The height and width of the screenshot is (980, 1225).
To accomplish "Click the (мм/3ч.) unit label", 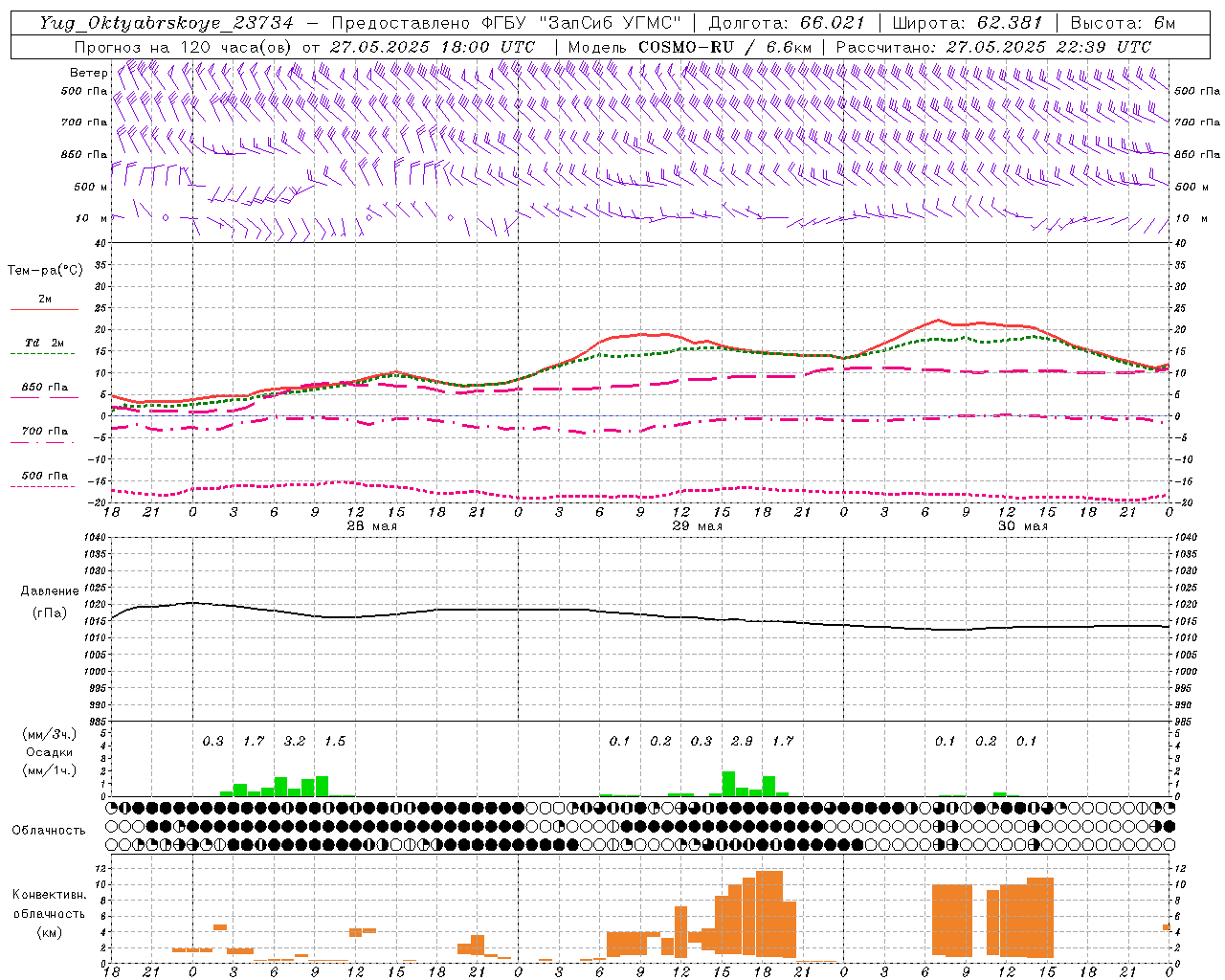I will (x=49, y=734).
